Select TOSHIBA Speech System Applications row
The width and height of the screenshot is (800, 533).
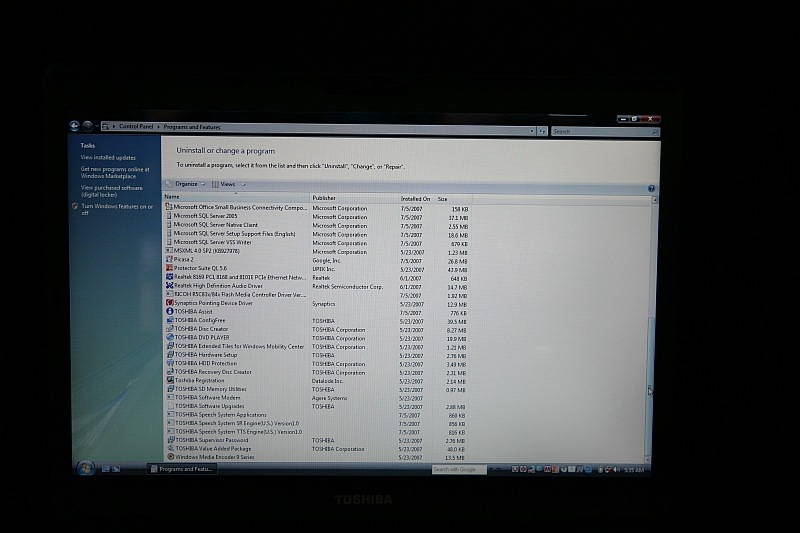coord(316,415)
